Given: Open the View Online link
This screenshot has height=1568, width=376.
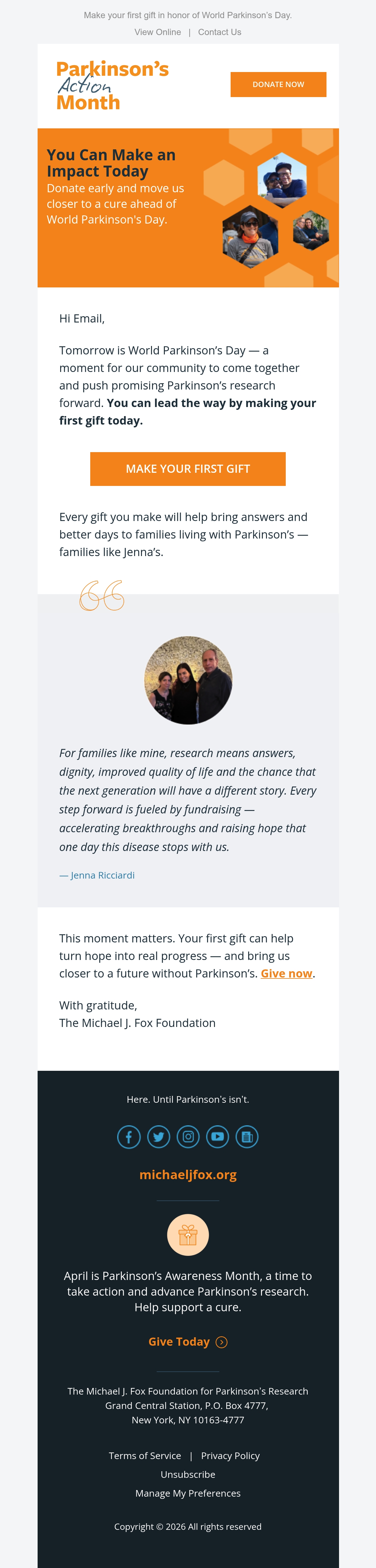Looking at the screenshot, I should [x=158, y=32].
